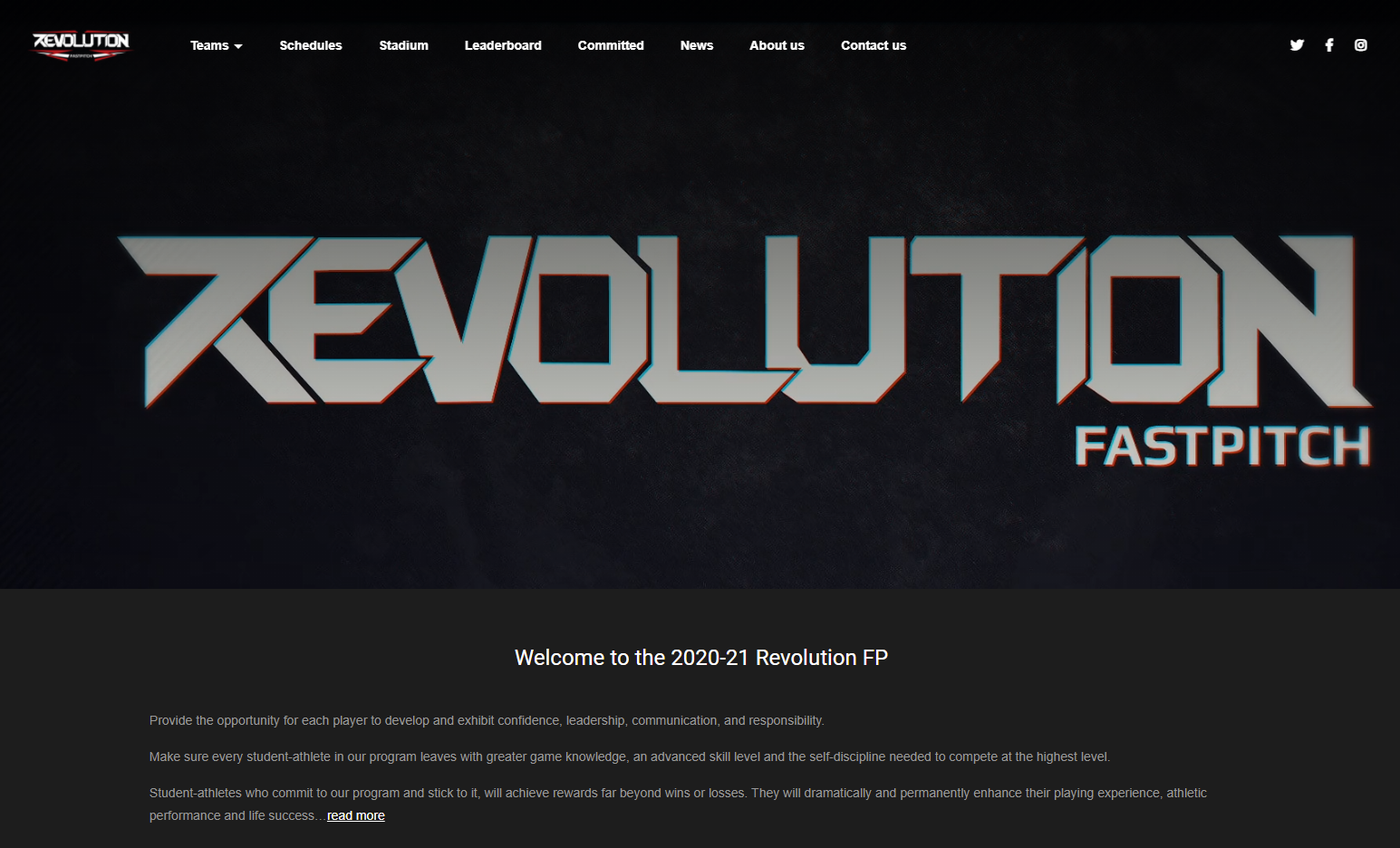Select Leaderboard in the navigation bar

click(503, 45)
